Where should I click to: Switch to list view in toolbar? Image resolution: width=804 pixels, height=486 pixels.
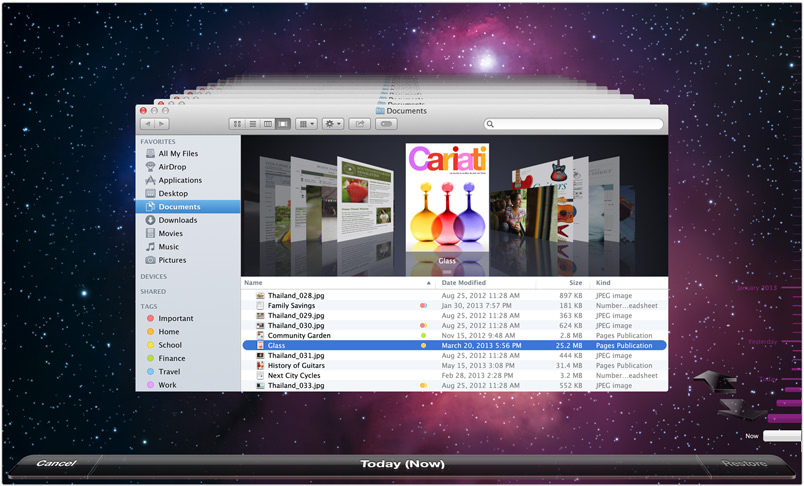[252, 124]
